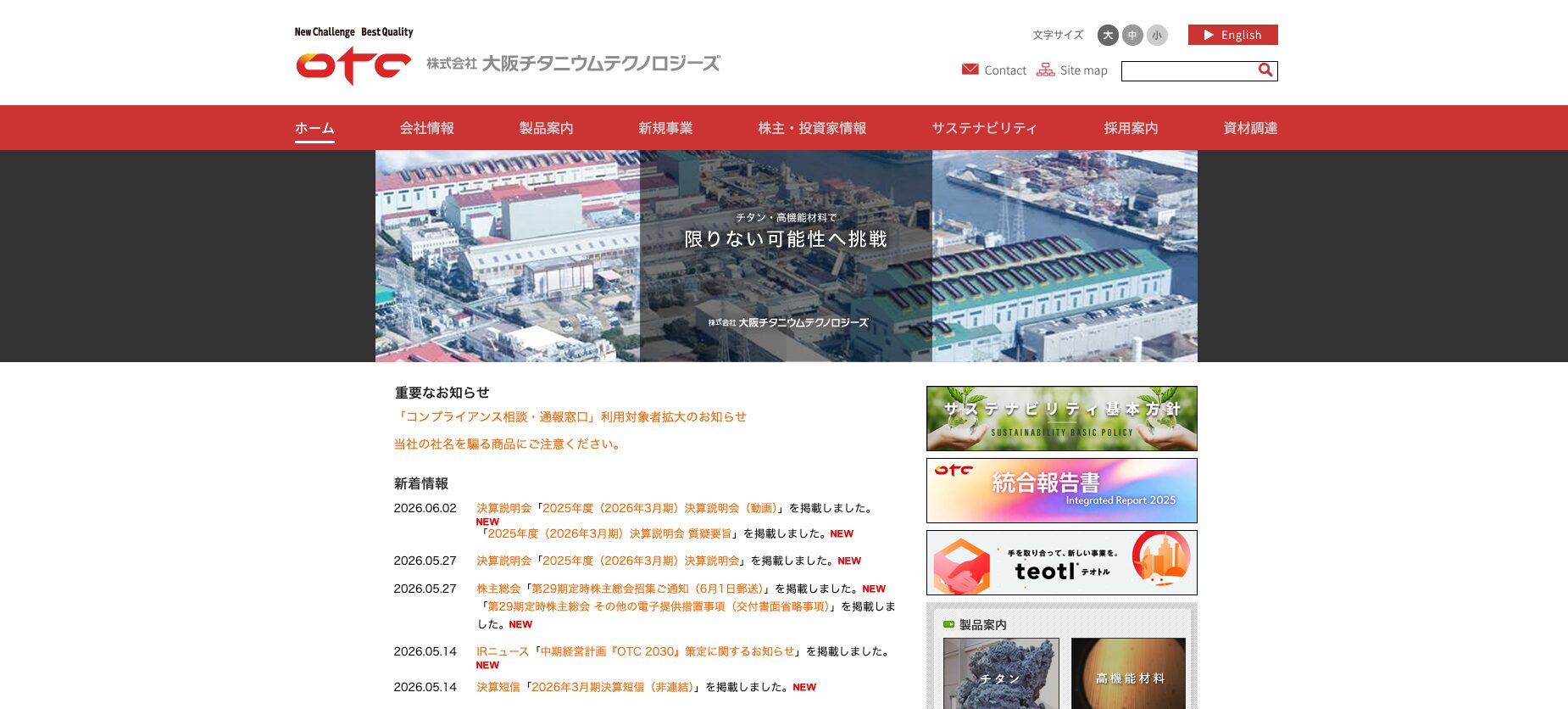Set font size to large (大)
Screen dimensions: 1568x709
1108,35
